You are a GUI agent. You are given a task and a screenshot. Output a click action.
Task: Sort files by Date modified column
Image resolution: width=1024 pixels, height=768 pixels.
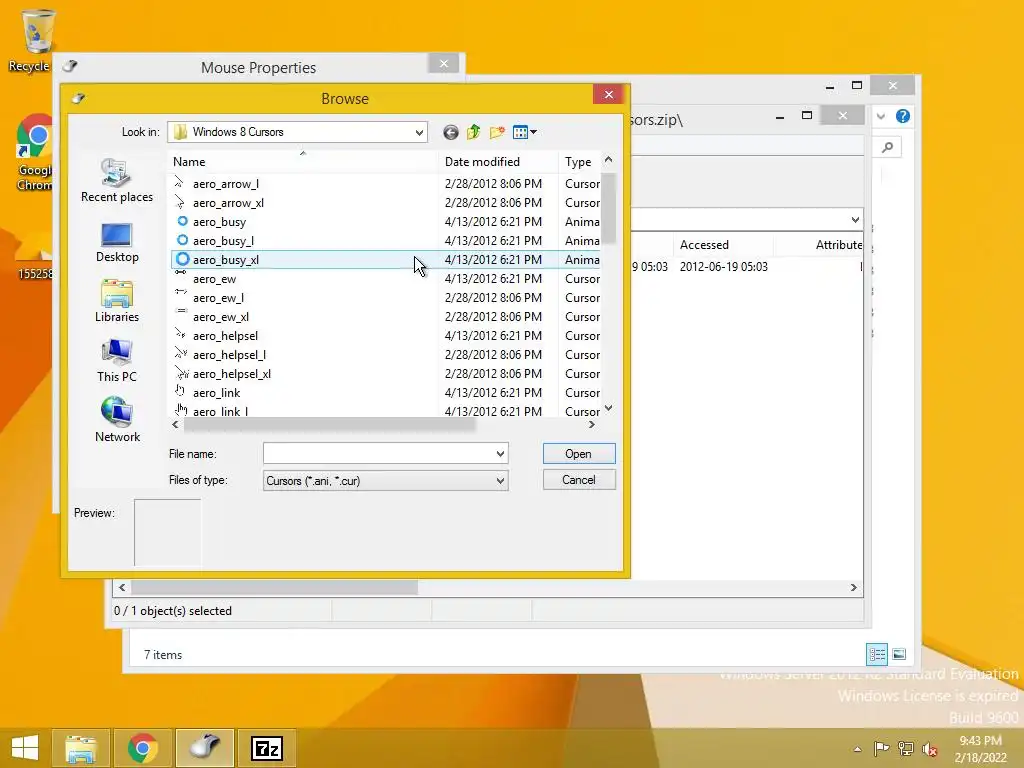coord(498,162)
